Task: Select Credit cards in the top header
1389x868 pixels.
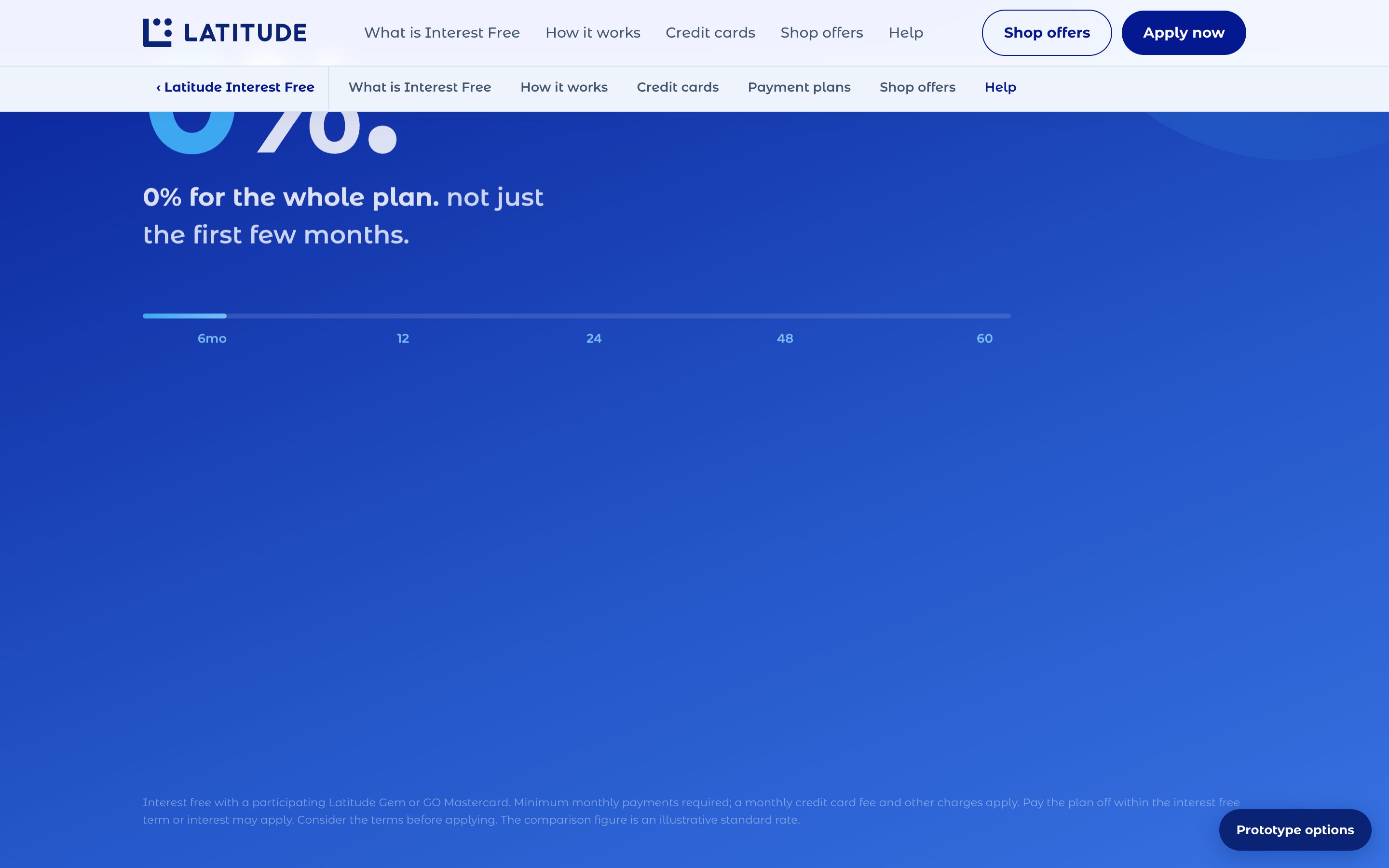Action: (710, 33)
